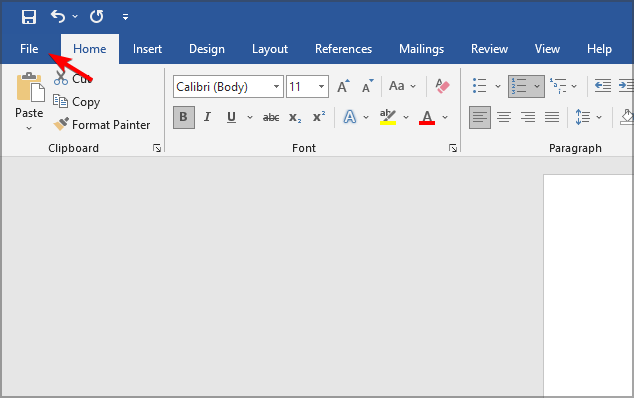Toggle Bold formatting
634x398 pixels.
click(x=184, y=117)
